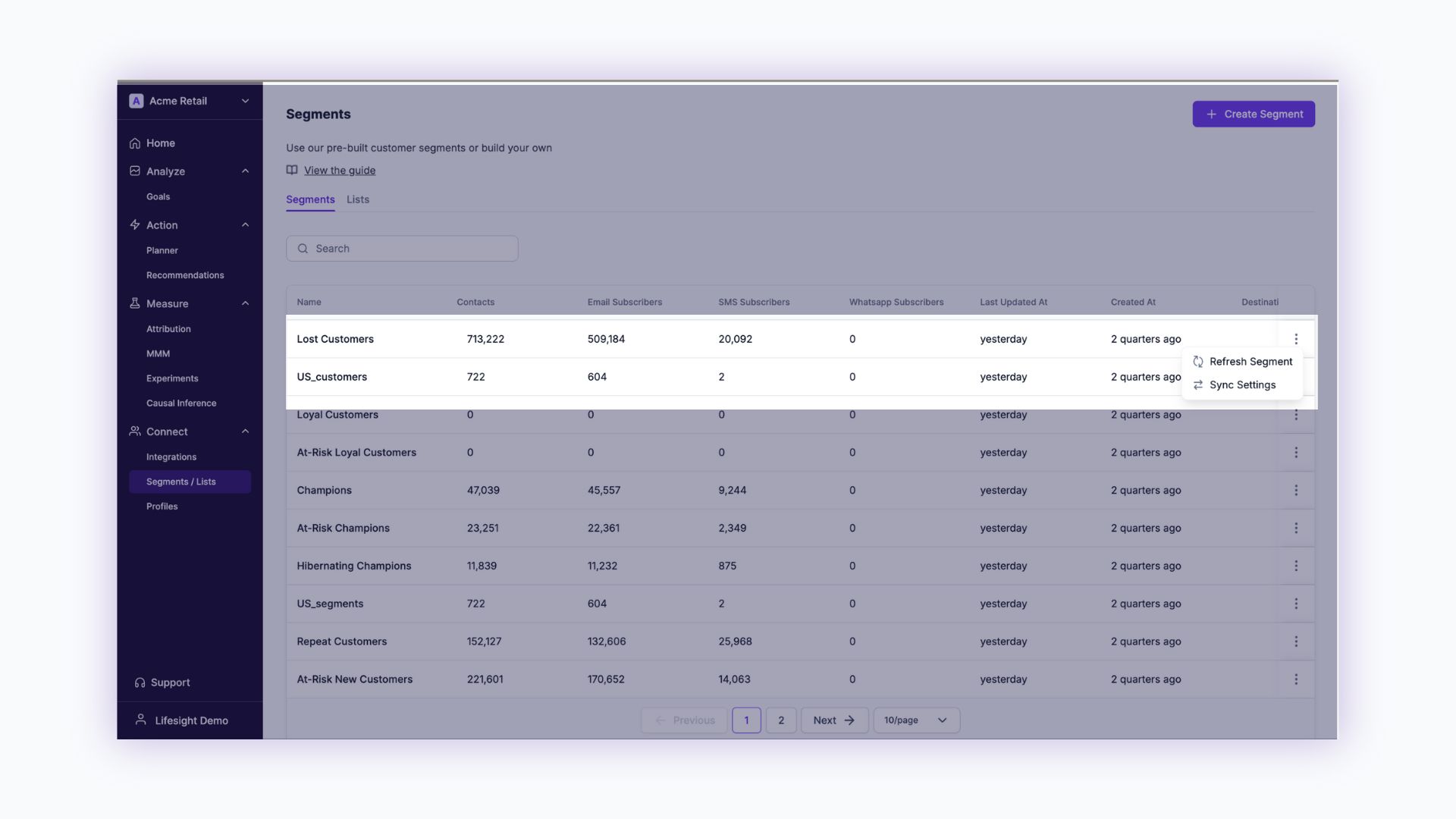Image resolution: width=1456 pixels, height=819 pixels.
Task: Click the Support headset icon
Action: point(140,682)
